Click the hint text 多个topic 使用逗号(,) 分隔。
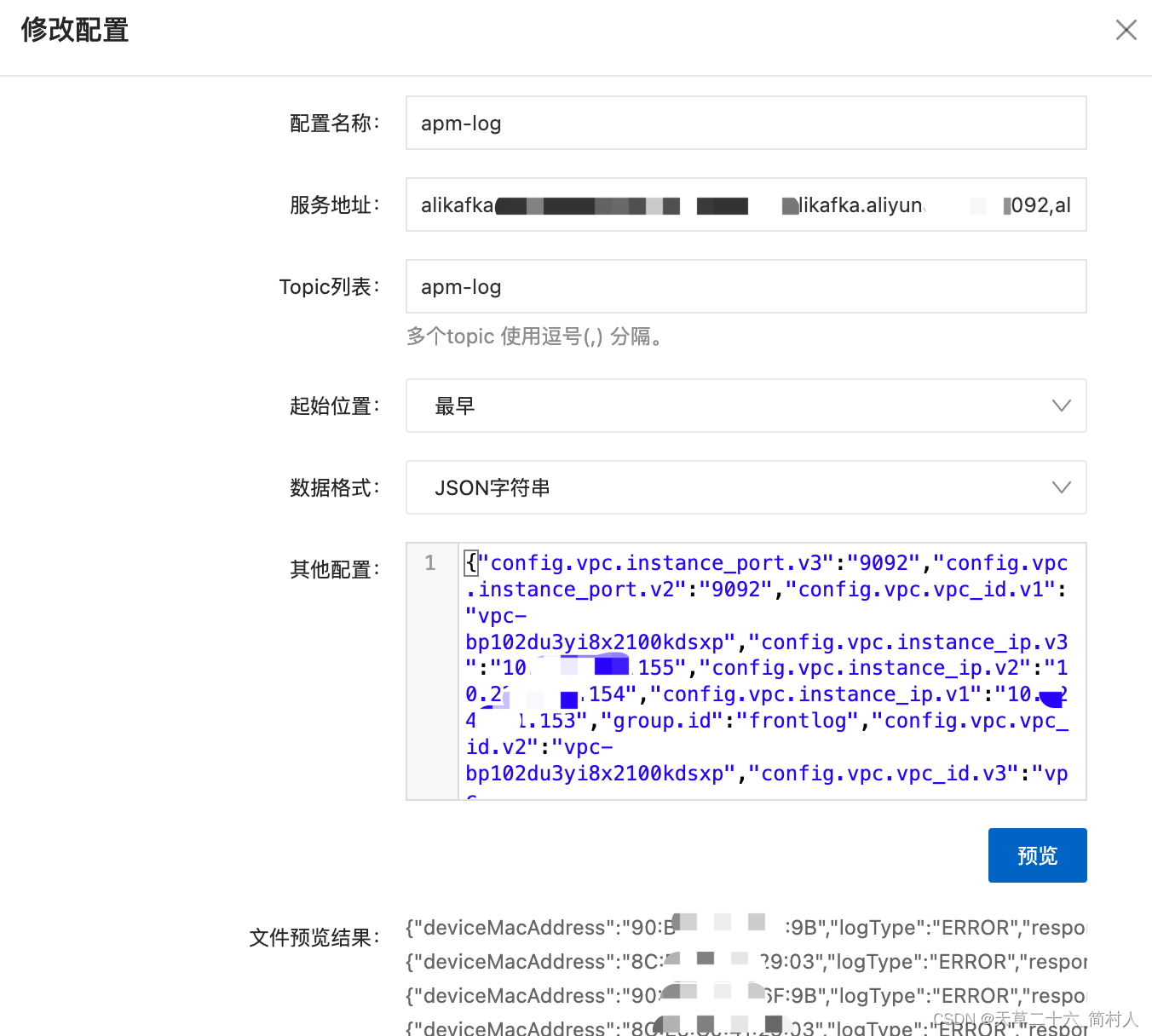Image resolution: width=1152 pixels, height=1036 pixels. (534, 337)
